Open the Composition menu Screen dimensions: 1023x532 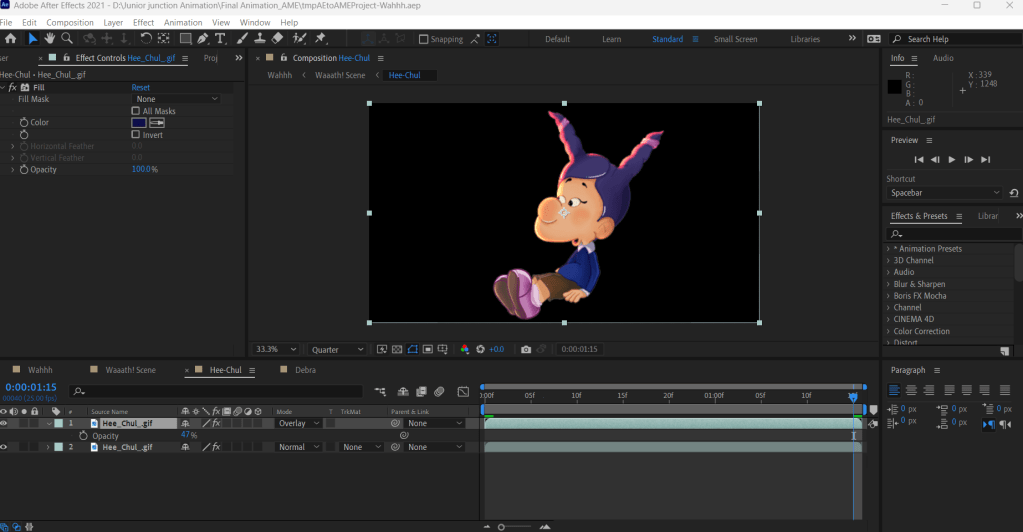(70, 22)
